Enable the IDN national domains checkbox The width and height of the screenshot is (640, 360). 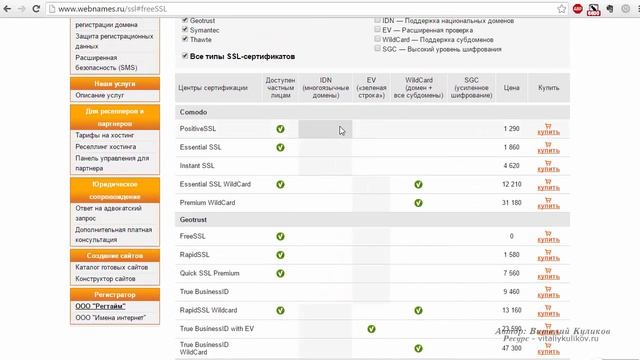tap(378, 20)
